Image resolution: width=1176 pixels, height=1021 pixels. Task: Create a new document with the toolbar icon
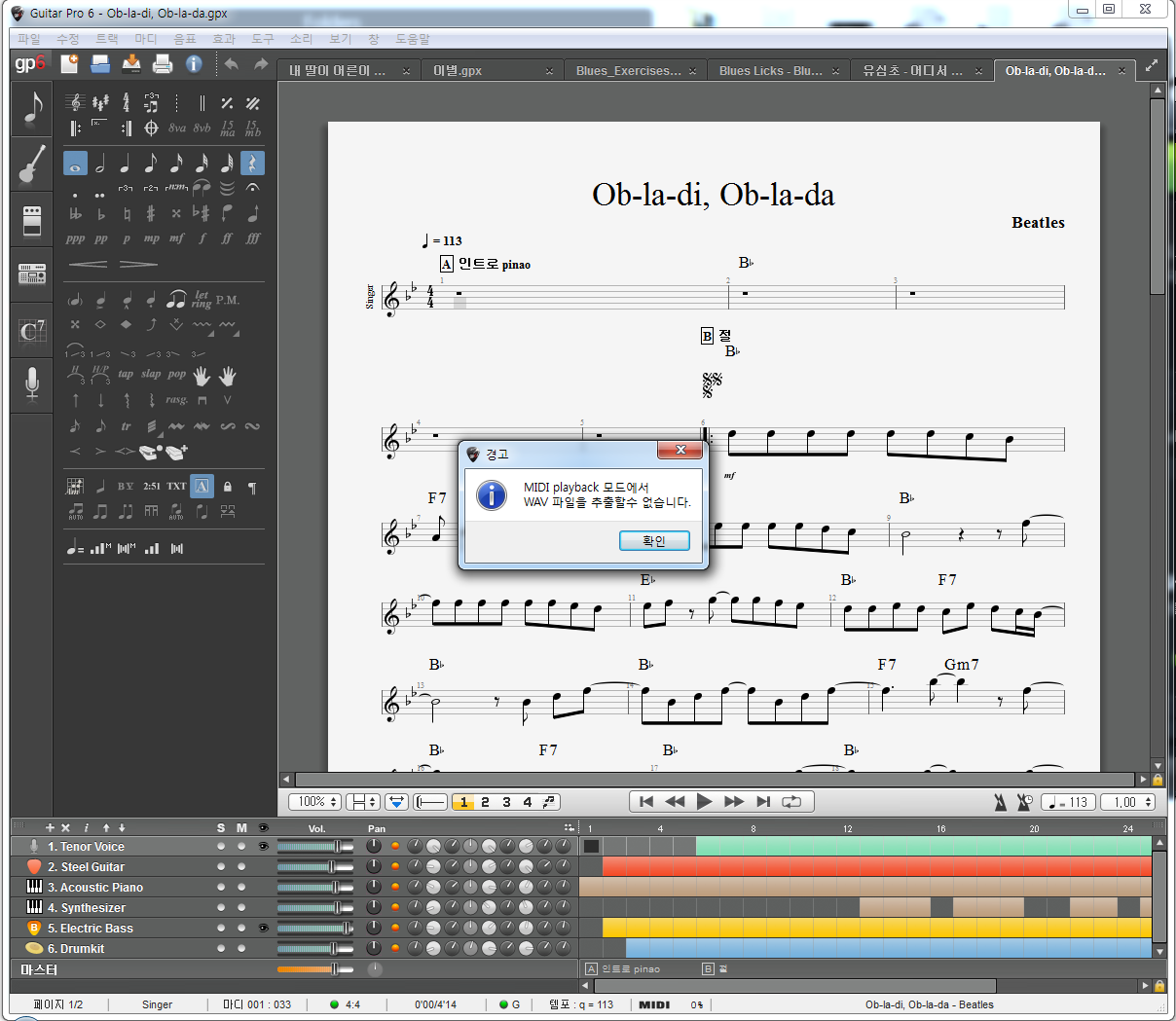69,64
